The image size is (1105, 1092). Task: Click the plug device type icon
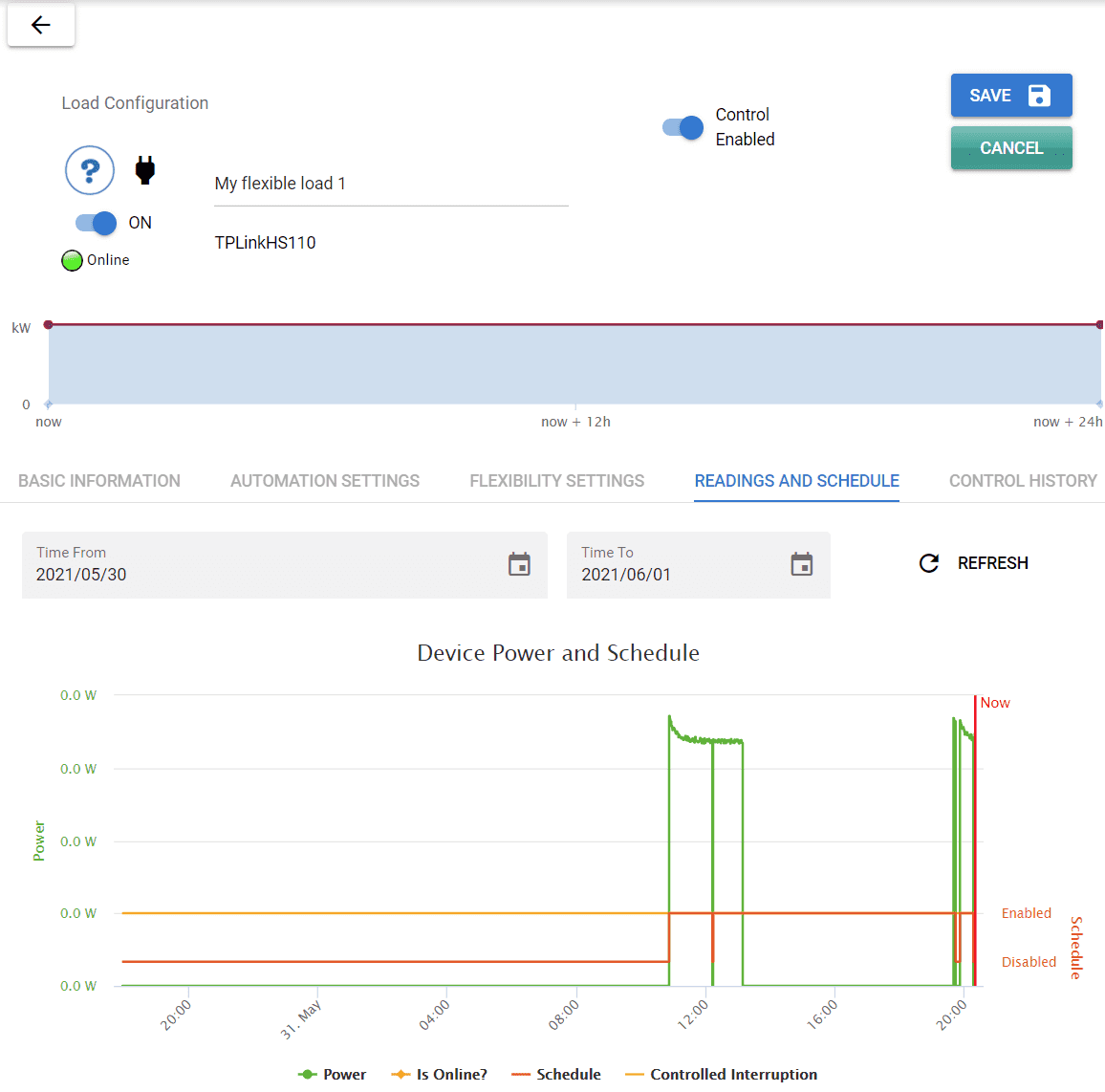point(144,169)
